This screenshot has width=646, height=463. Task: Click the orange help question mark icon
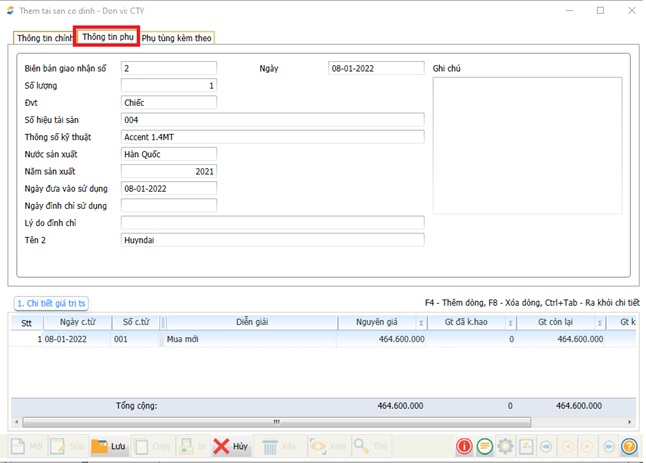point(630,447)
